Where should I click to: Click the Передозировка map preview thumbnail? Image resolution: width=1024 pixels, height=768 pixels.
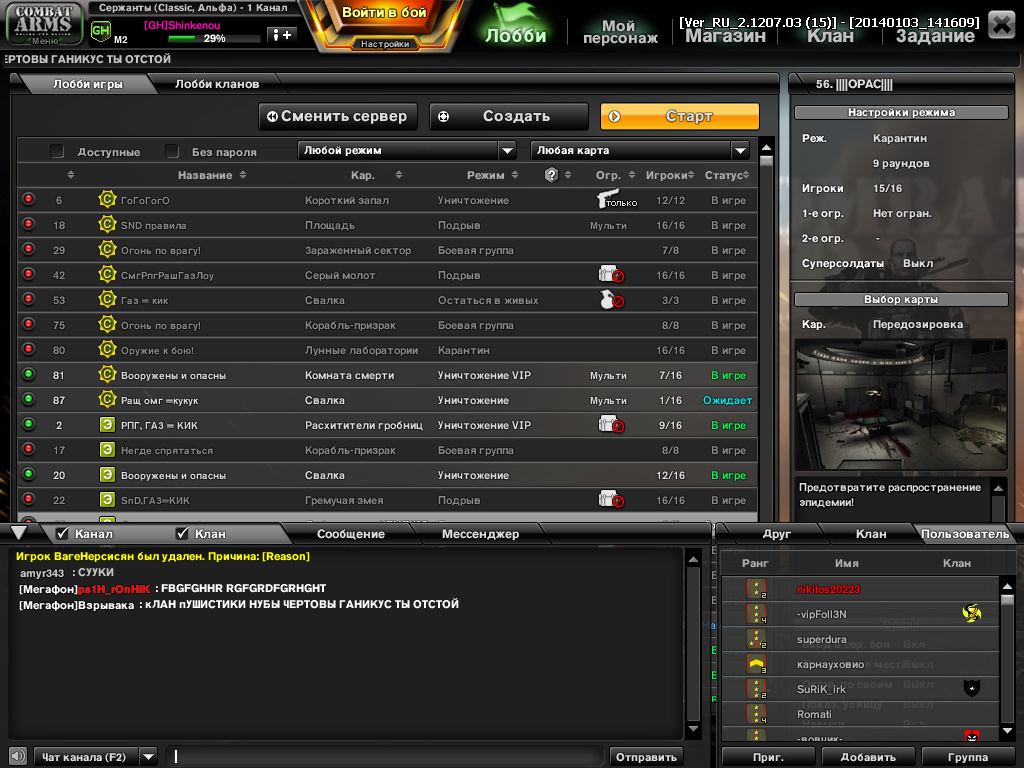pos(901,404)
